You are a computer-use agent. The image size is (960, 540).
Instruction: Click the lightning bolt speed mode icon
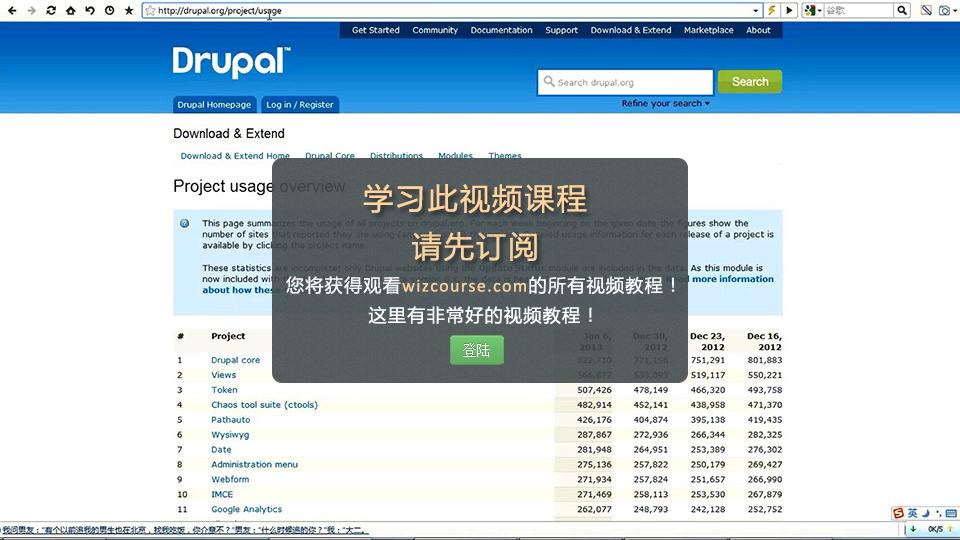click(x=772, y=10)
